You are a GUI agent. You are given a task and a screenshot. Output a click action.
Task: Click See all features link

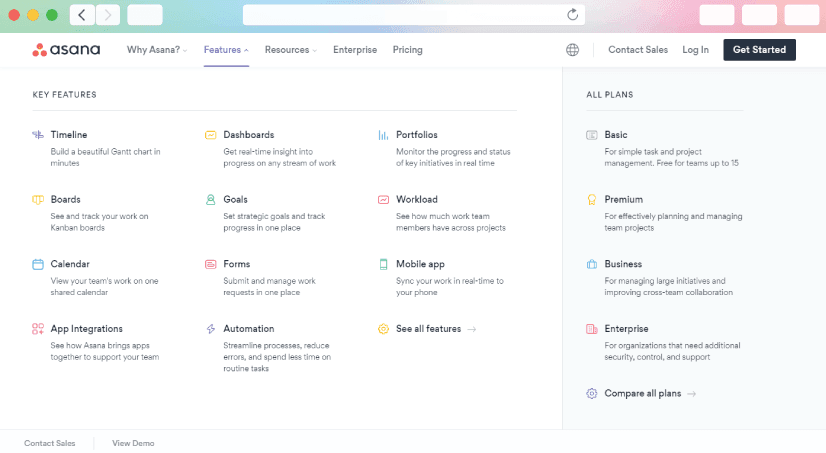click(436, 329)
